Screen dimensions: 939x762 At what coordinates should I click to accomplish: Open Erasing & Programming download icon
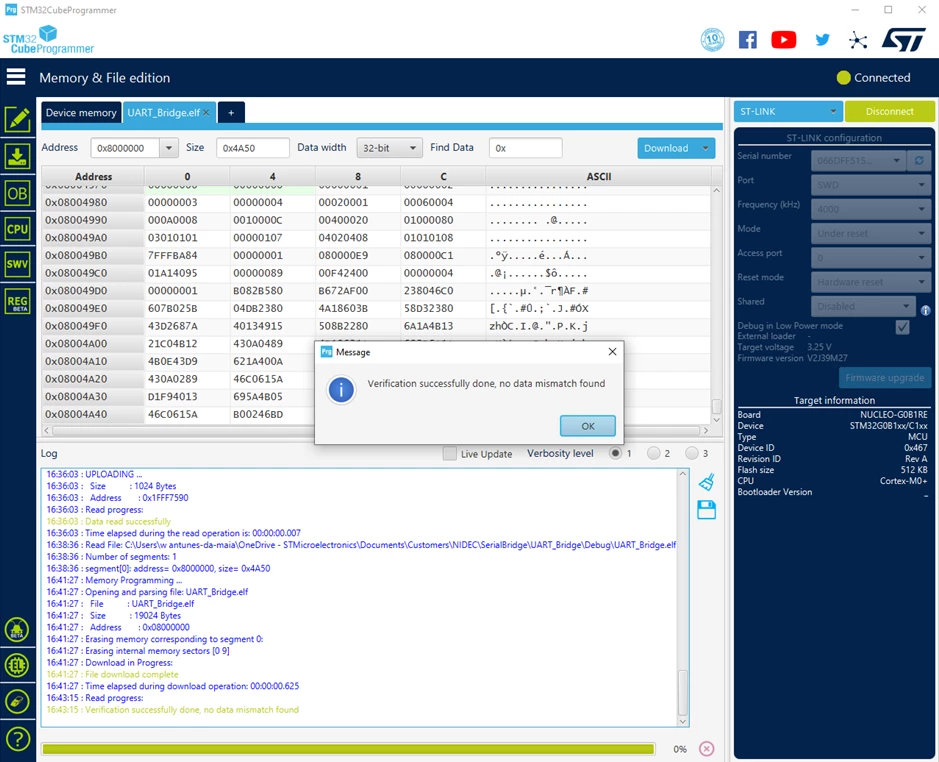click(x=17, y=157)
